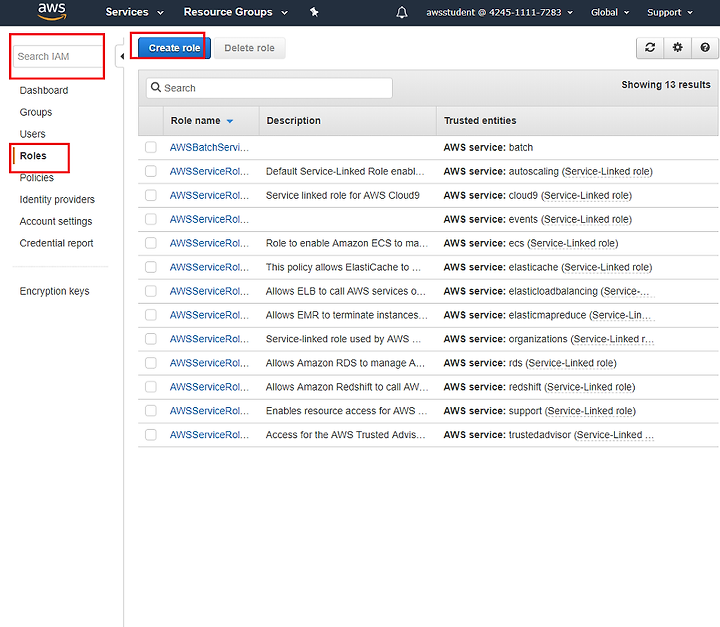The height and width of the screenshot is (627, 720).
Task: Open the role for redshift service
Action: point(209,387)
